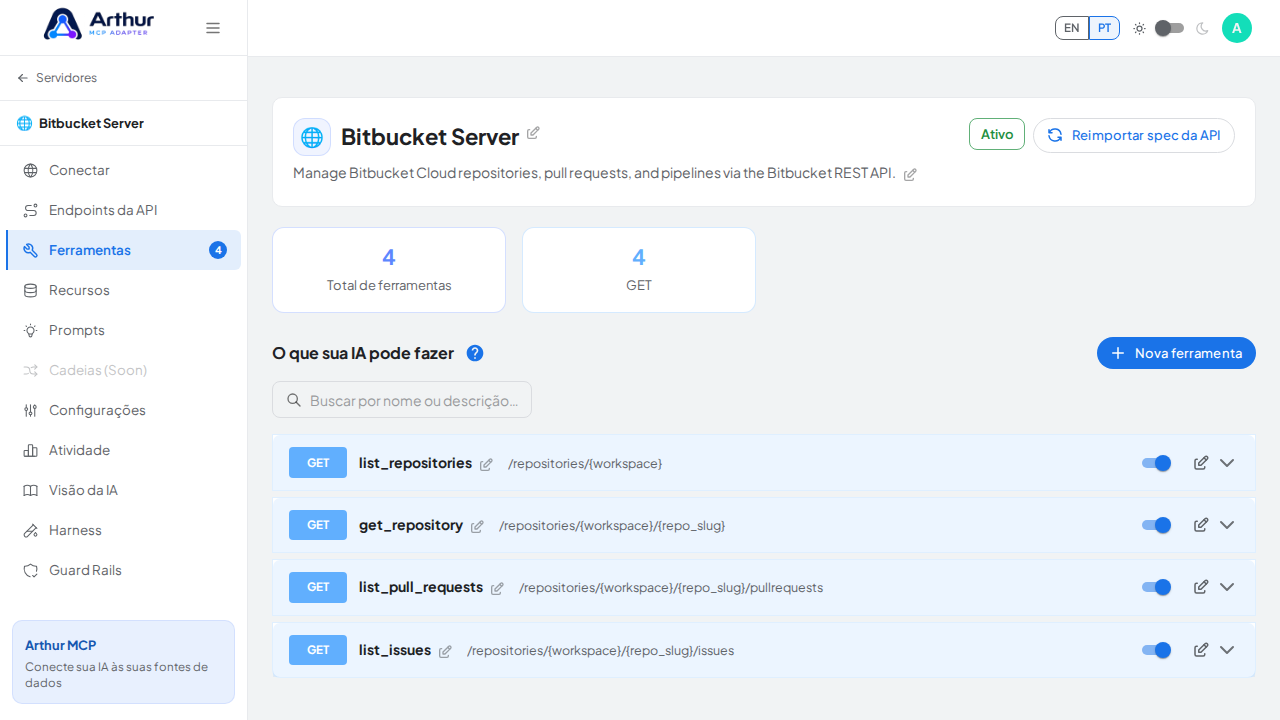Disable the list_issues tool toggle
This screenshot has height=720, width=1280.
pyautogui.click(x=1156, y=650)
